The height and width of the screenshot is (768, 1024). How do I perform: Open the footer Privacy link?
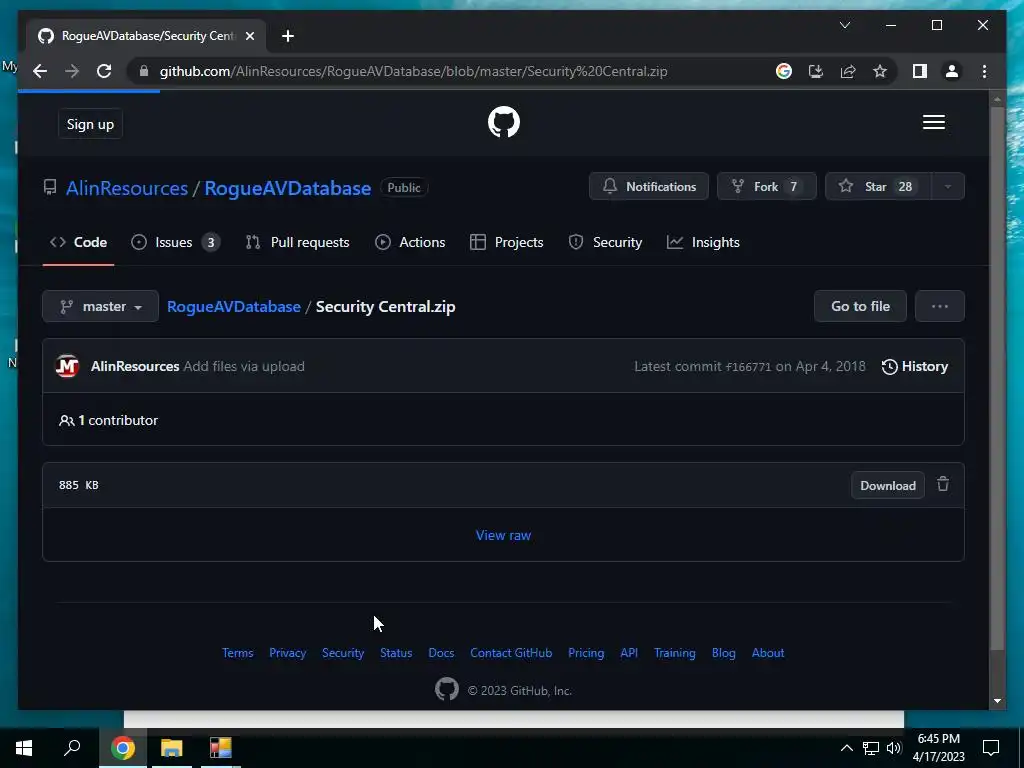(x=287, y=653)
